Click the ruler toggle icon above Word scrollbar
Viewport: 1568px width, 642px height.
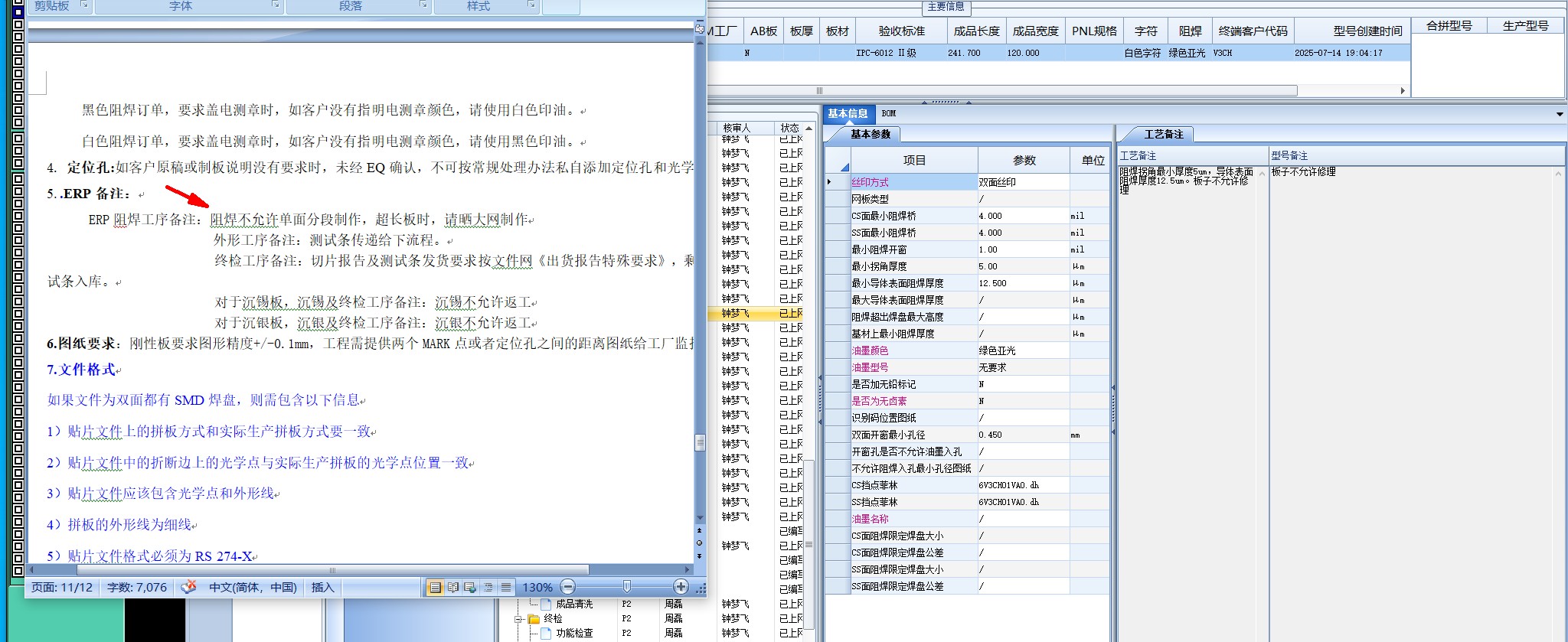tap(699, 28)
